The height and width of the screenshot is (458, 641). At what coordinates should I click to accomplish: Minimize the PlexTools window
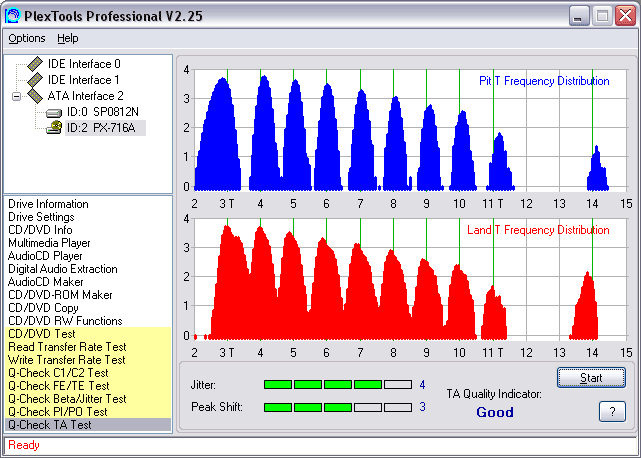(x=578, y=16)
